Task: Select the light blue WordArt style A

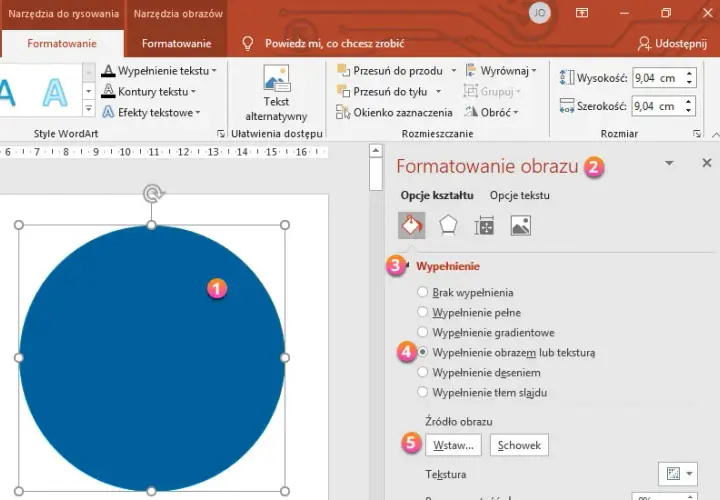Action: click(55, 92)
